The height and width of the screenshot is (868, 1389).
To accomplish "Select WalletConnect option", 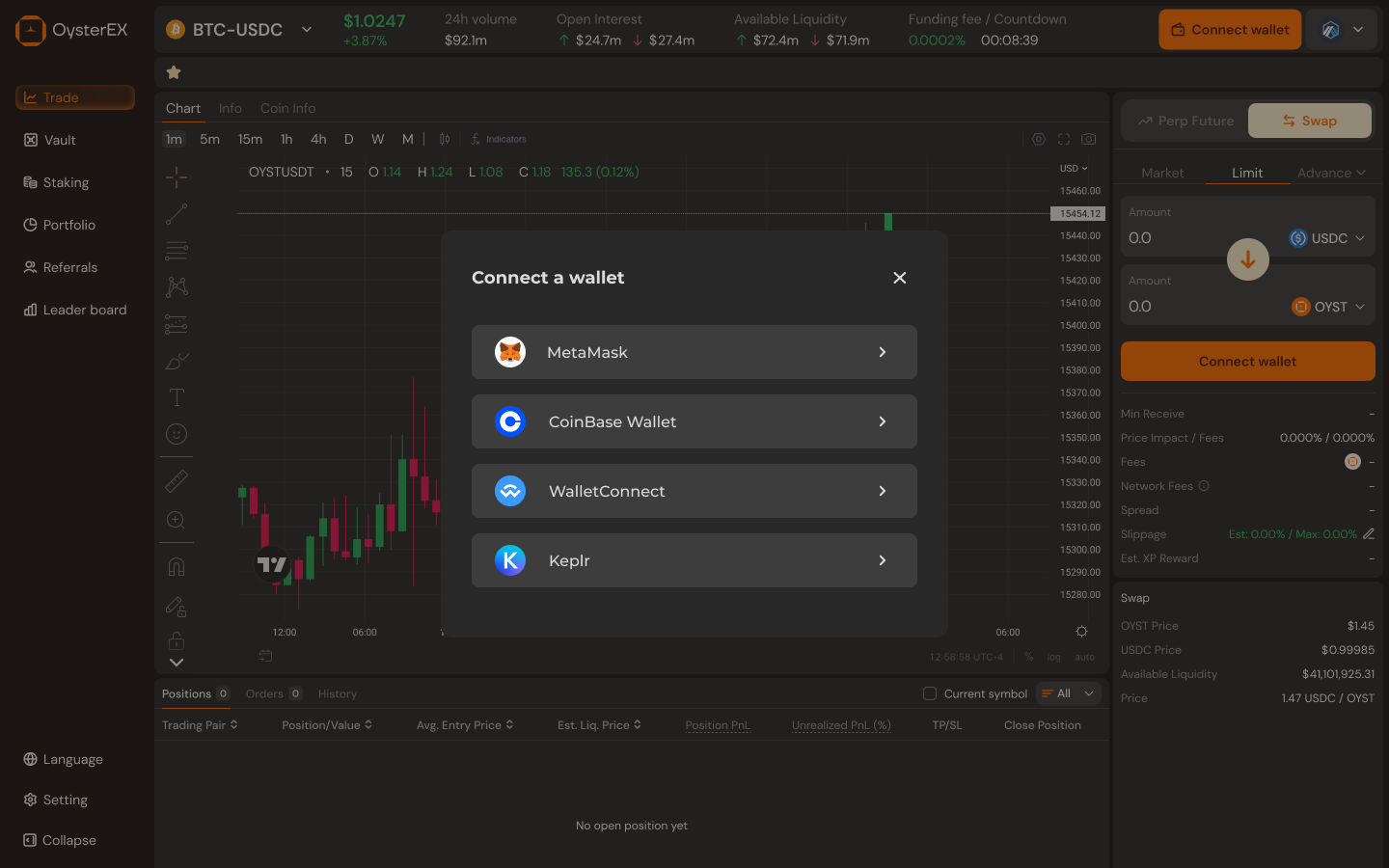I will pyautogui.click(x=694, y=491).
